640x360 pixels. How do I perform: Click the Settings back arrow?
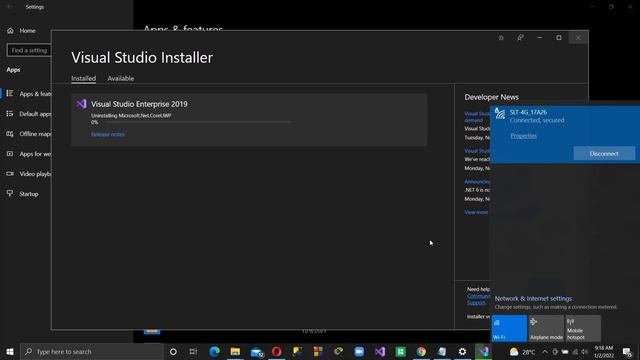pos(9,7)
